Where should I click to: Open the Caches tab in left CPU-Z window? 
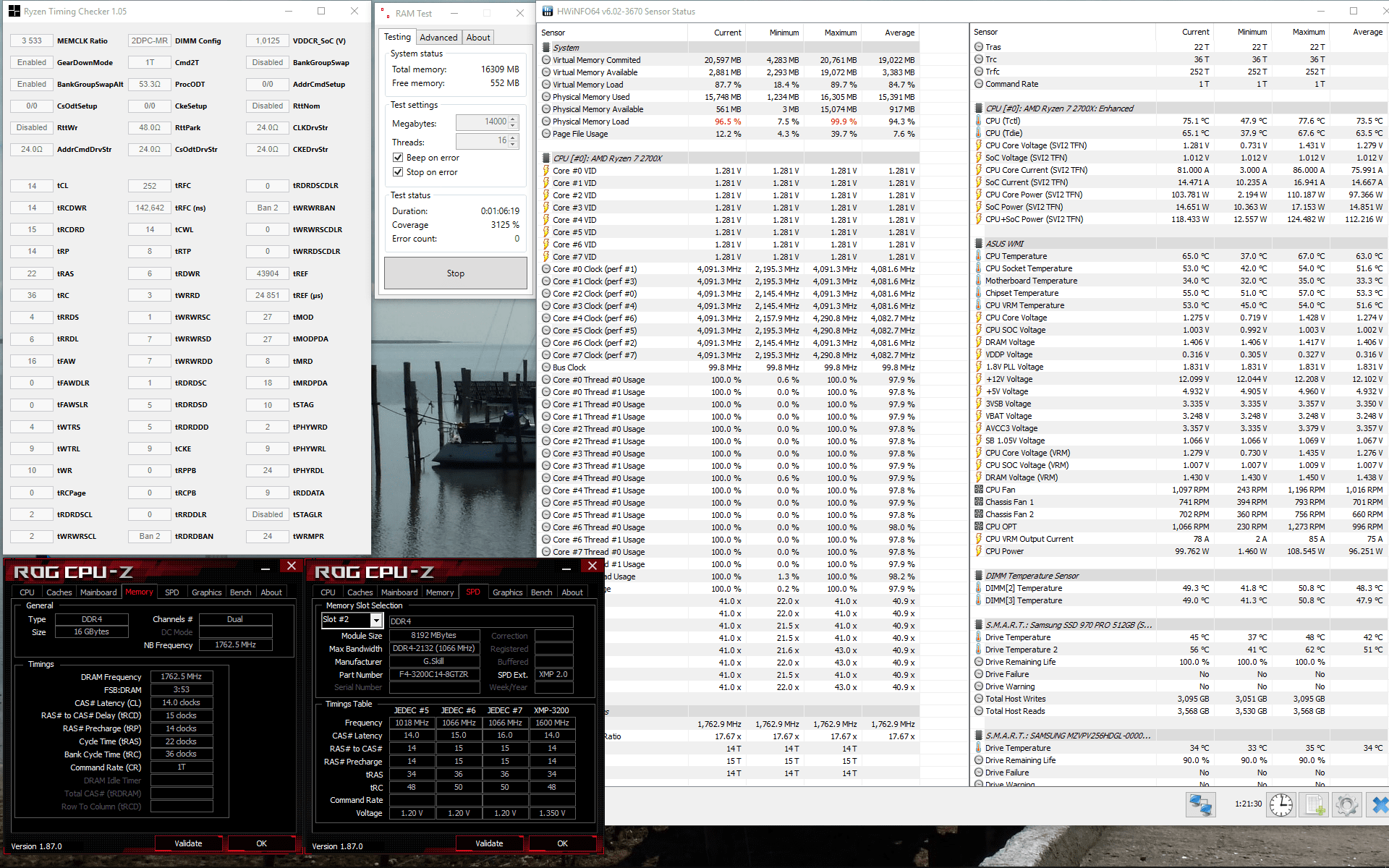coord(59,592)
